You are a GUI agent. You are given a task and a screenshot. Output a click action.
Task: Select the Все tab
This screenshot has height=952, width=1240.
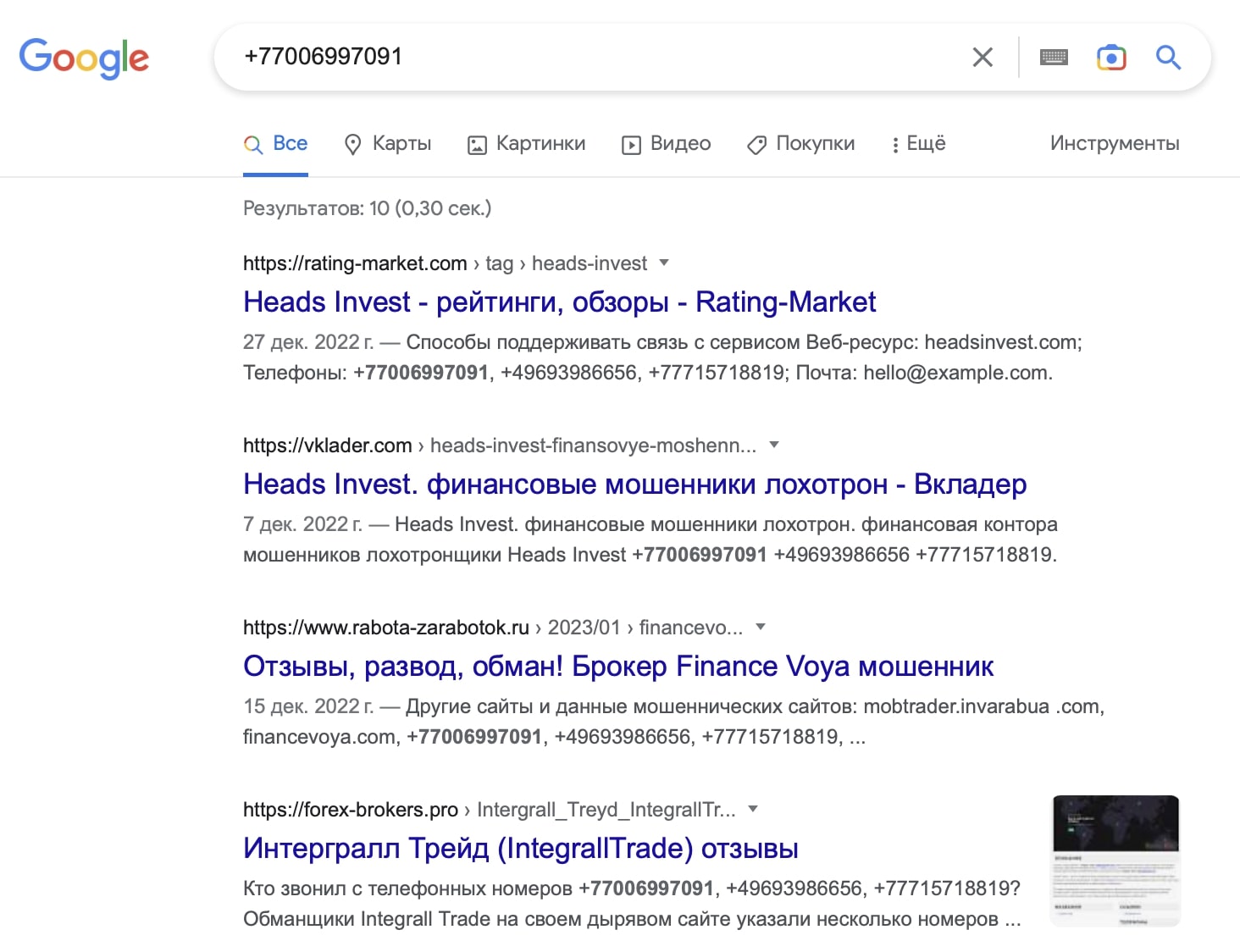(x=275, y=144)
